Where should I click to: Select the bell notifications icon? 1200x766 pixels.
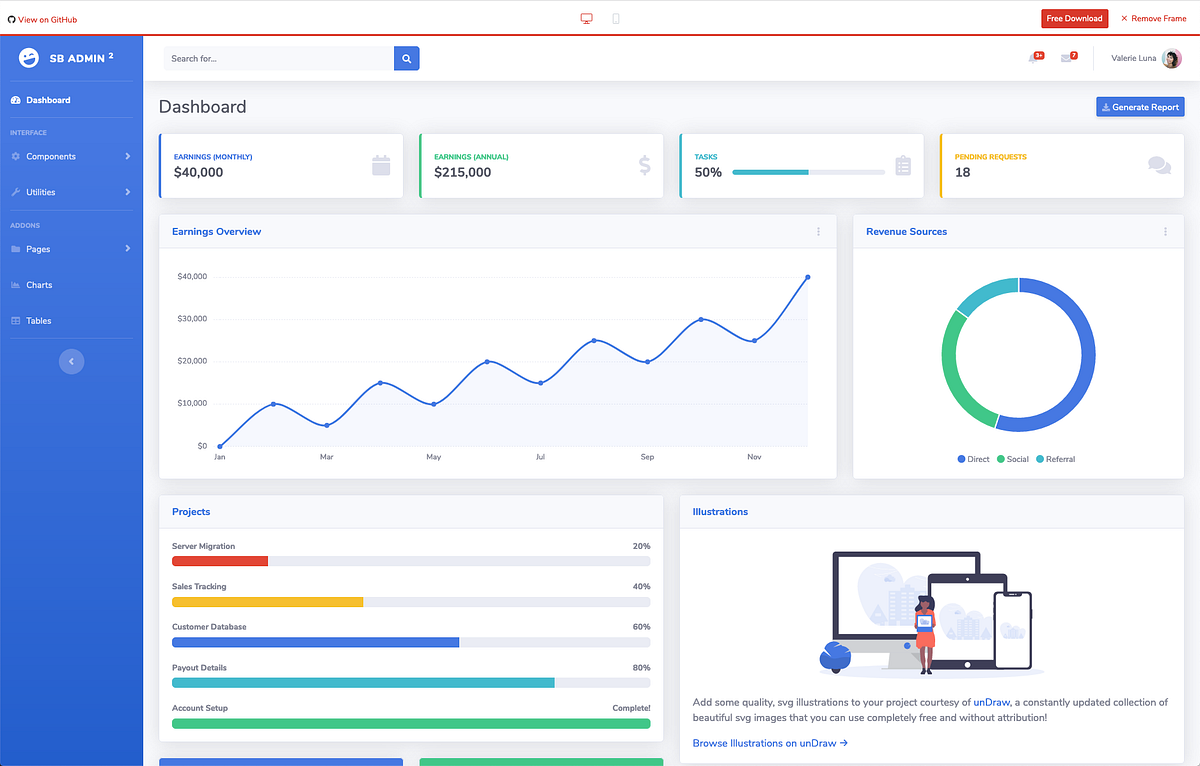1033,58
